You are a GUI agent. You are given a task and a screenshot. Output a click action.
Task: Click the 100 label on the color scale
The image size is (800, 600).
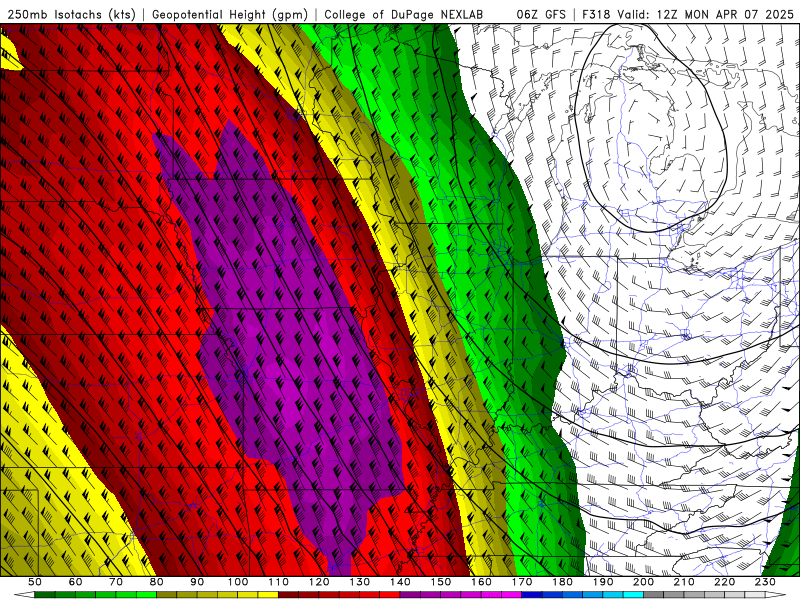coord(238,582)
